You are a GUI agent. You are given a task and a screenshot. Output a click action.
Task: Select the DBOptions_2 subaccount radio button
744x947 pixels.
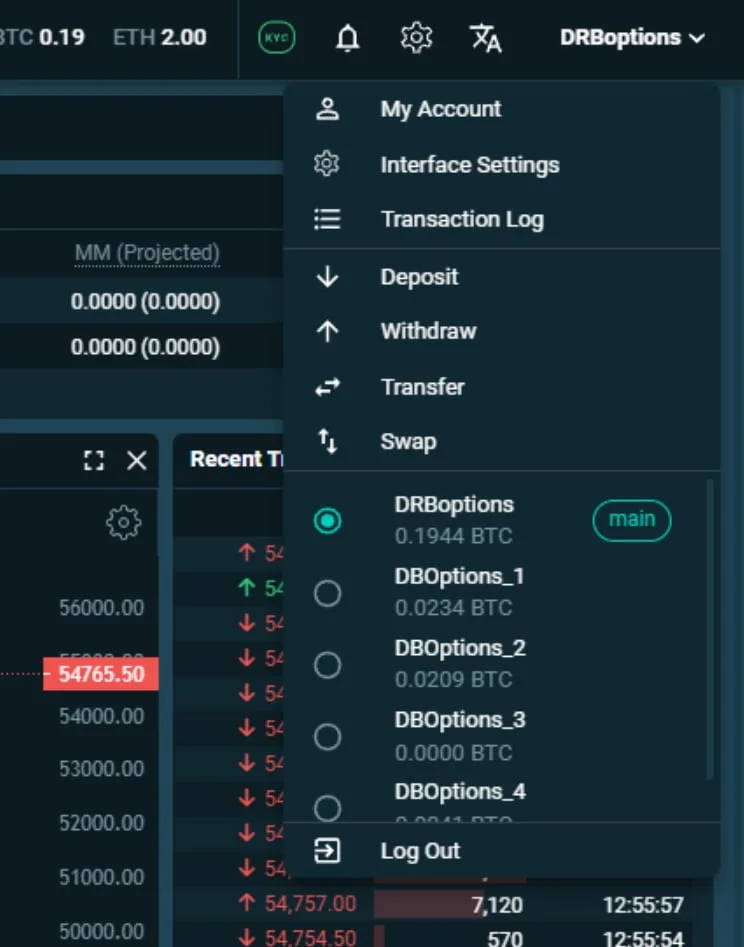tap(327, 665)
